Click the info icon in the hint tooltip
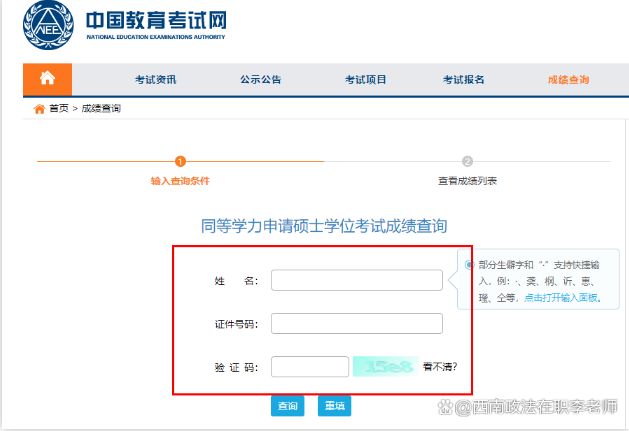629x431 pixels. coord(468,265)
